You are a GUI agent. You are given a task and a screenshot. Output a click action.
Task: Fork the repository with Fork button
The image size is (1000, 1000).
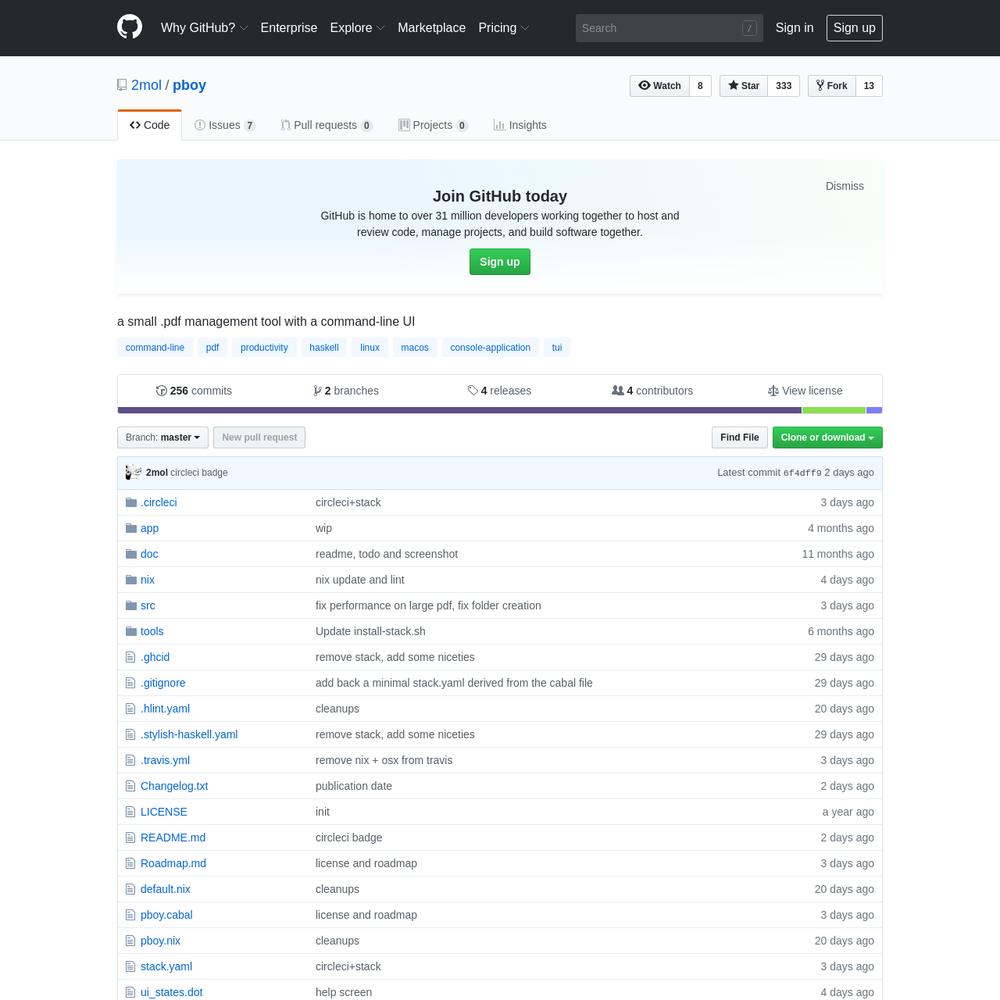pos(832,85)
